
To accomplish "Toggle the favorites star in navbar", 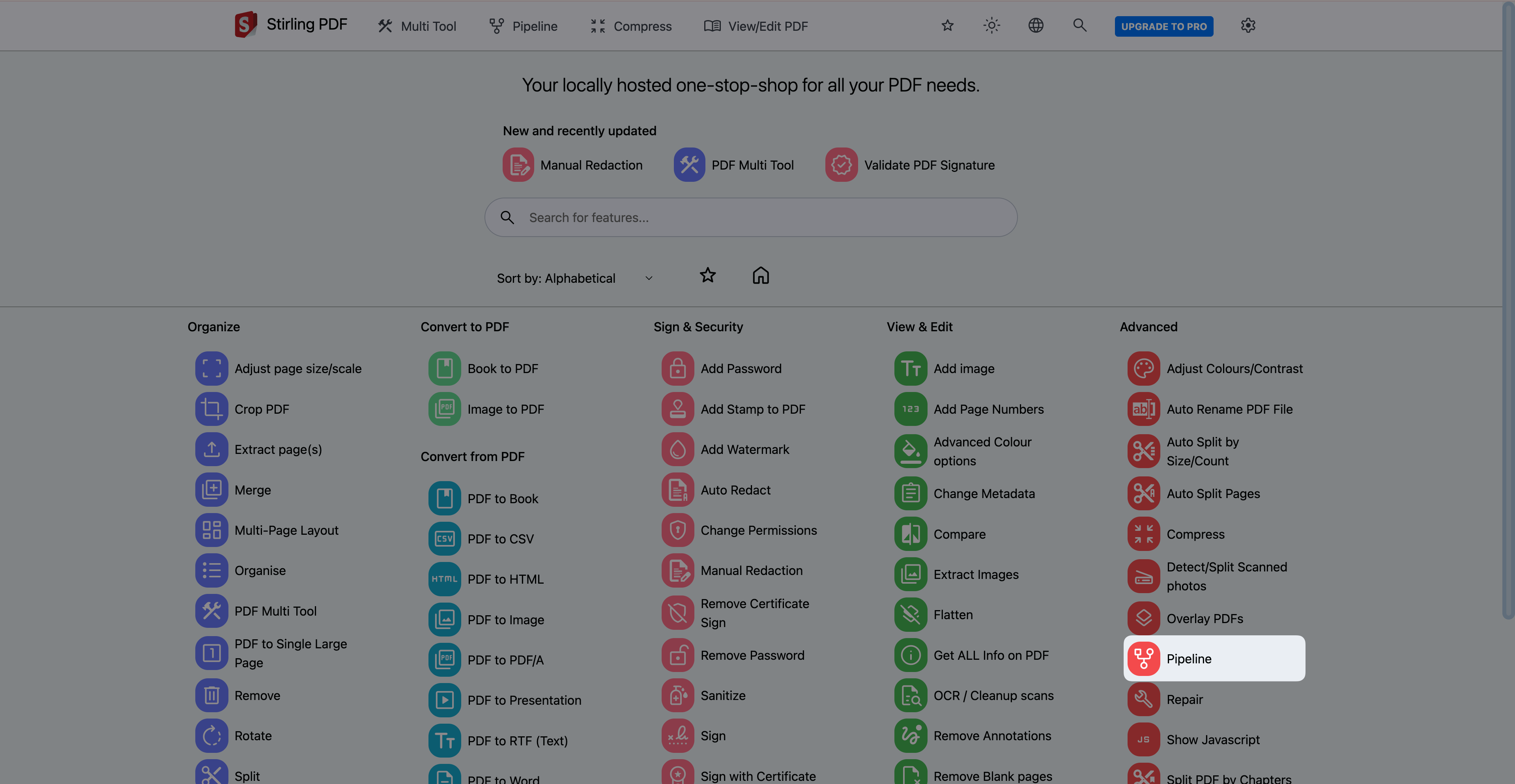I will [947, 25].
